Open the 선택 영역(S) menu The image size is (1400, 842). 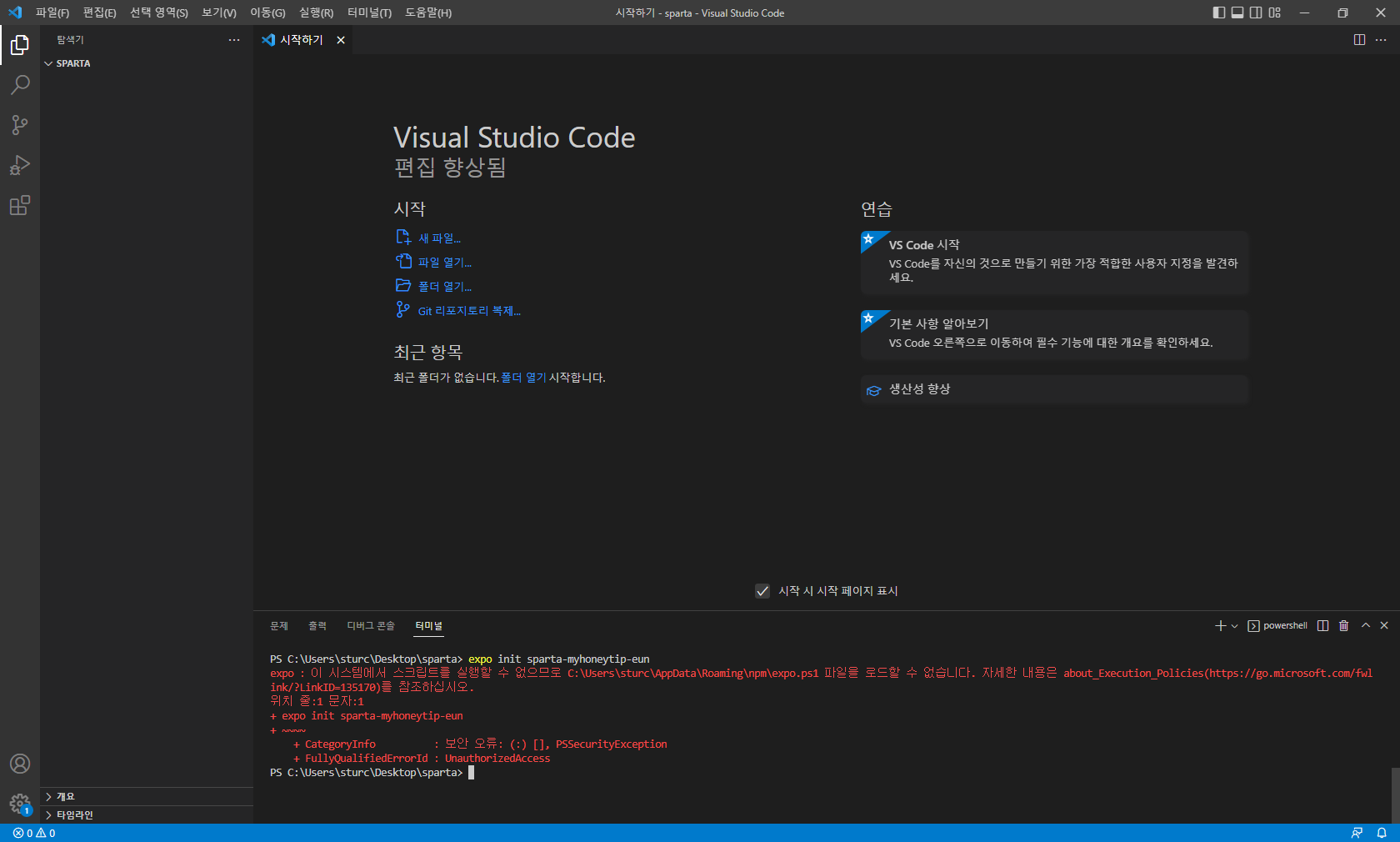[x=158, y=13]
